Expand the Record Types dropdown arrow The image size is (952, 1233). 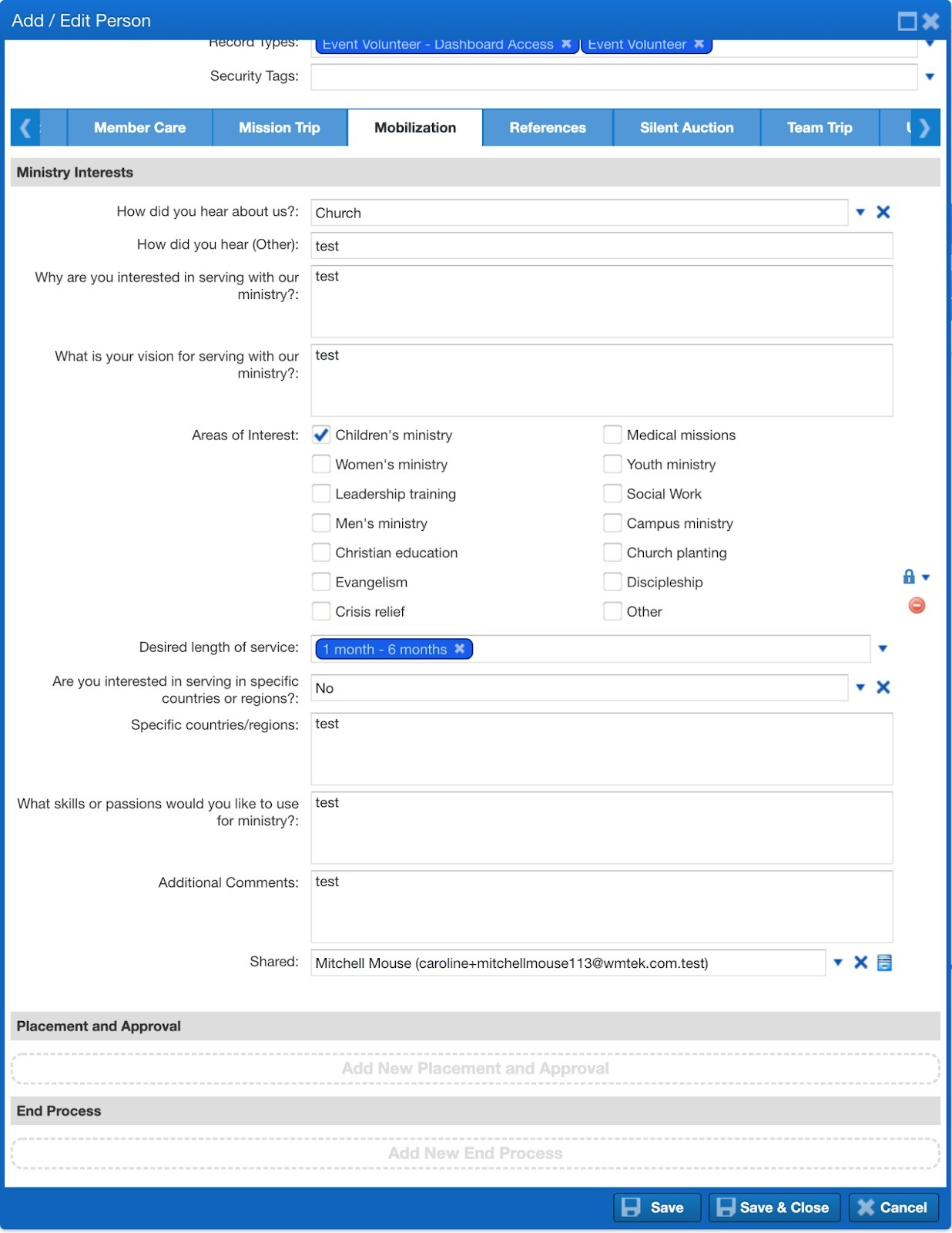click(930, 44)
